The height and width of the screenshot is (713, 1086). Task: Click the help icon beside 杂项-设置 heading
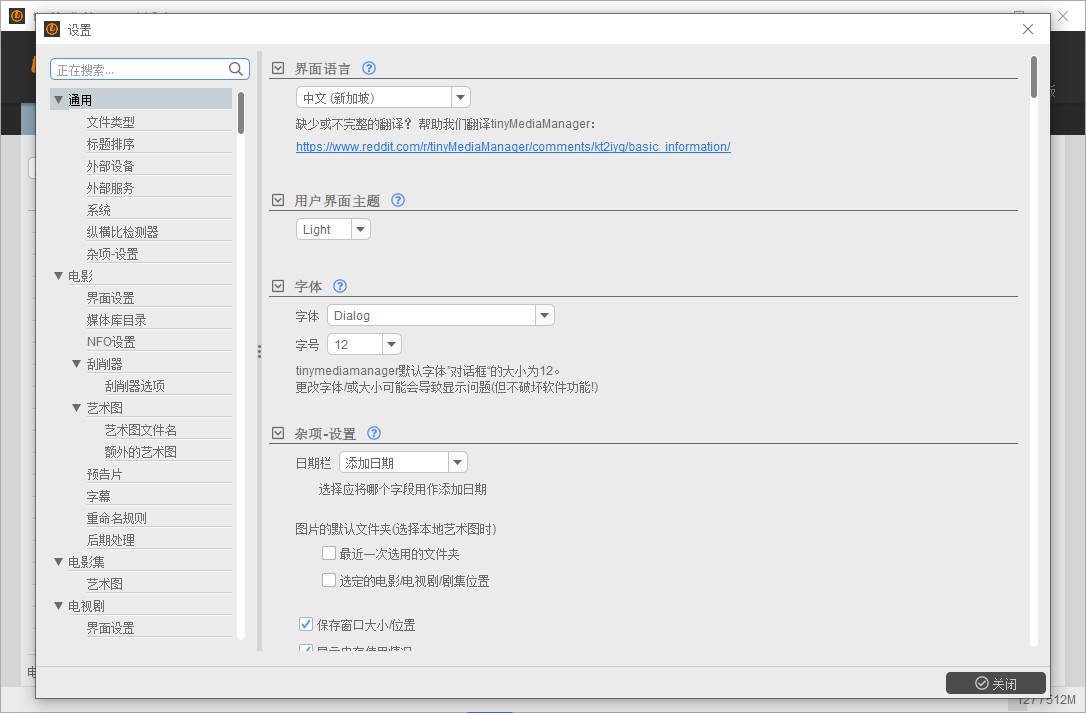(374, 433)
